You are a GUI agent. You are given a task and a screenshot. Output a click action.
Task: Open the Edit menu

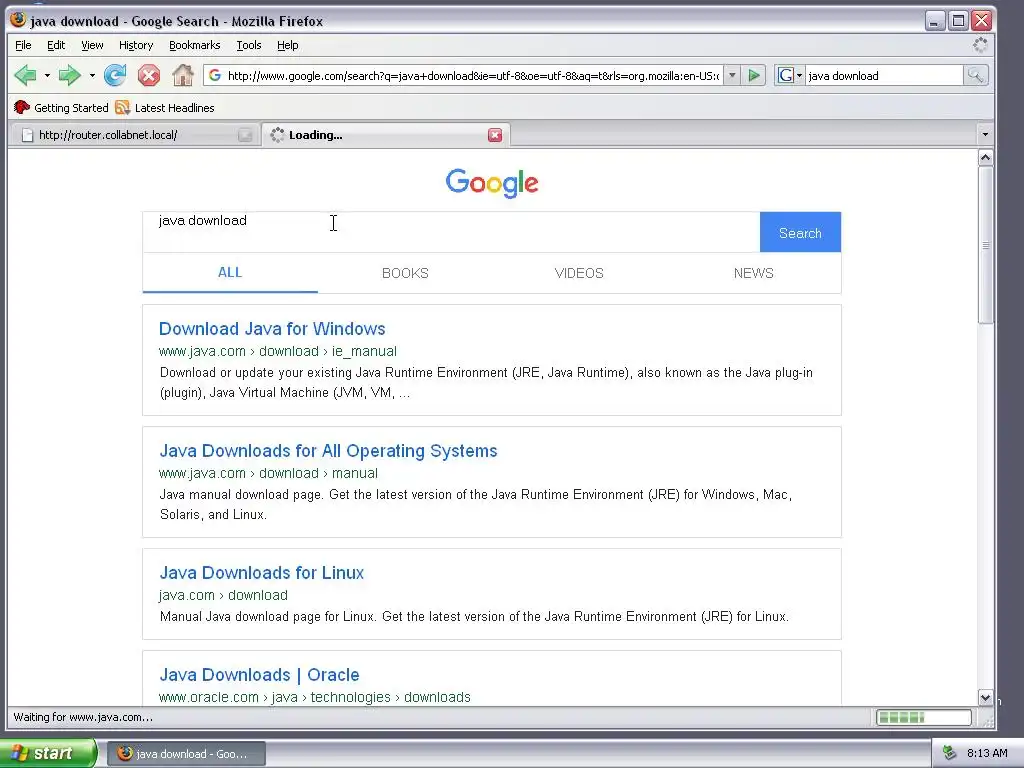pyautogui.click(x=56, y=45)
